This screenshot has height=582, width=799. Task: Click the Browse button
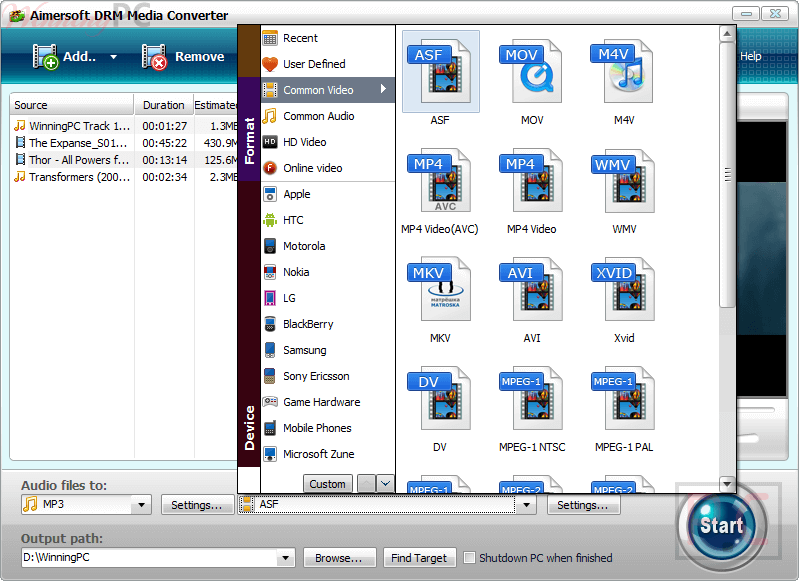tap(339, 558)
